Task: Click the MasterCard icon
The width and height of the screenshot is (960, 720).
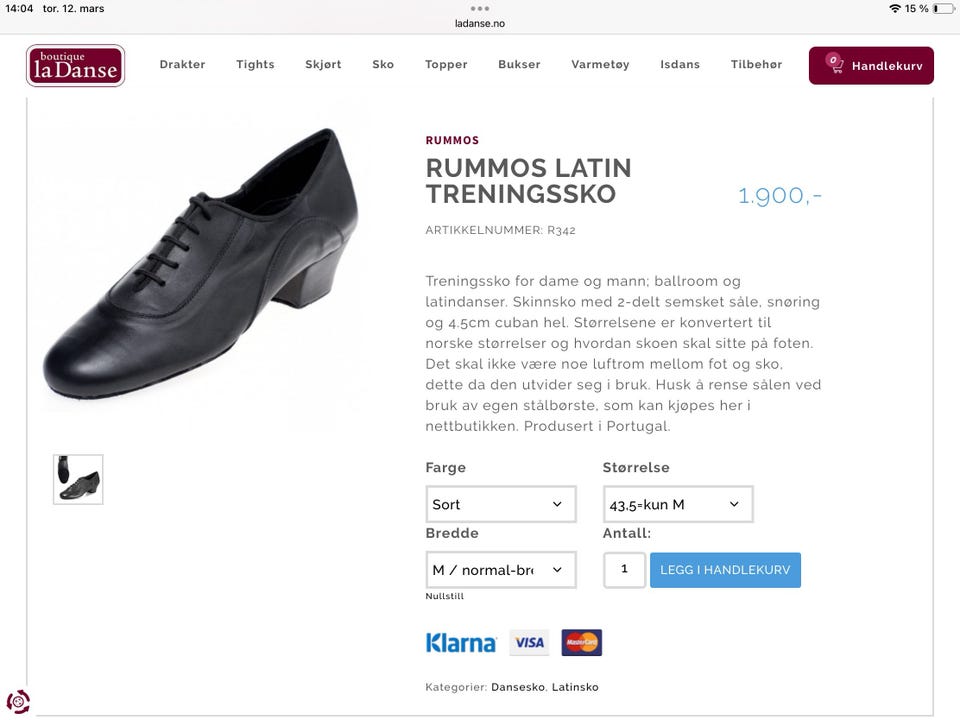Action: [581, 643]
